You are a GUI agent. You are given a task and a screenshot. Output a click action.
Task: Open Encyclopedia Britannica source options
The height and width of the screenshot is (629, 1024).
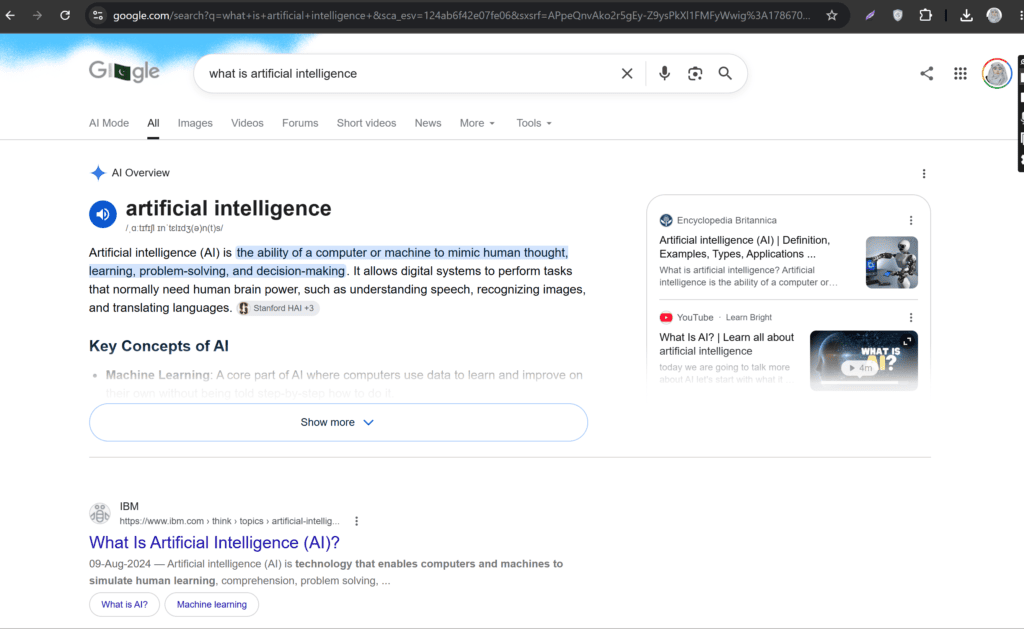910,220
